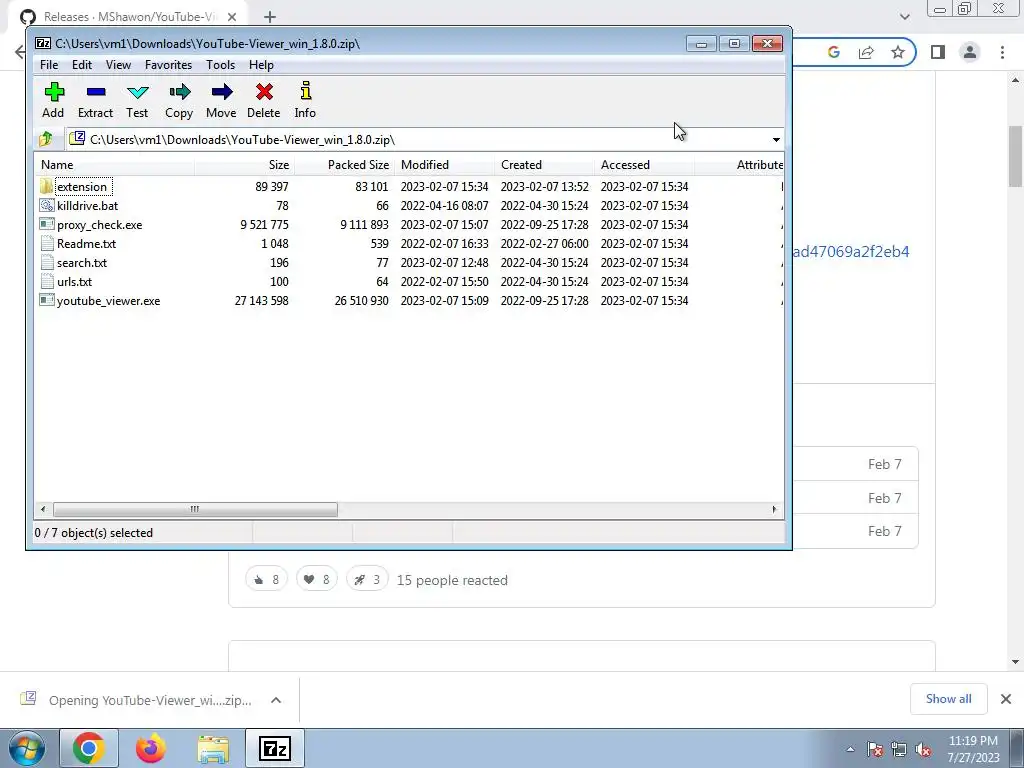This screenshot has width=1024, height=768.
Task: Click the horizontal scrollbar right arrow
Action: click(775, 509)
